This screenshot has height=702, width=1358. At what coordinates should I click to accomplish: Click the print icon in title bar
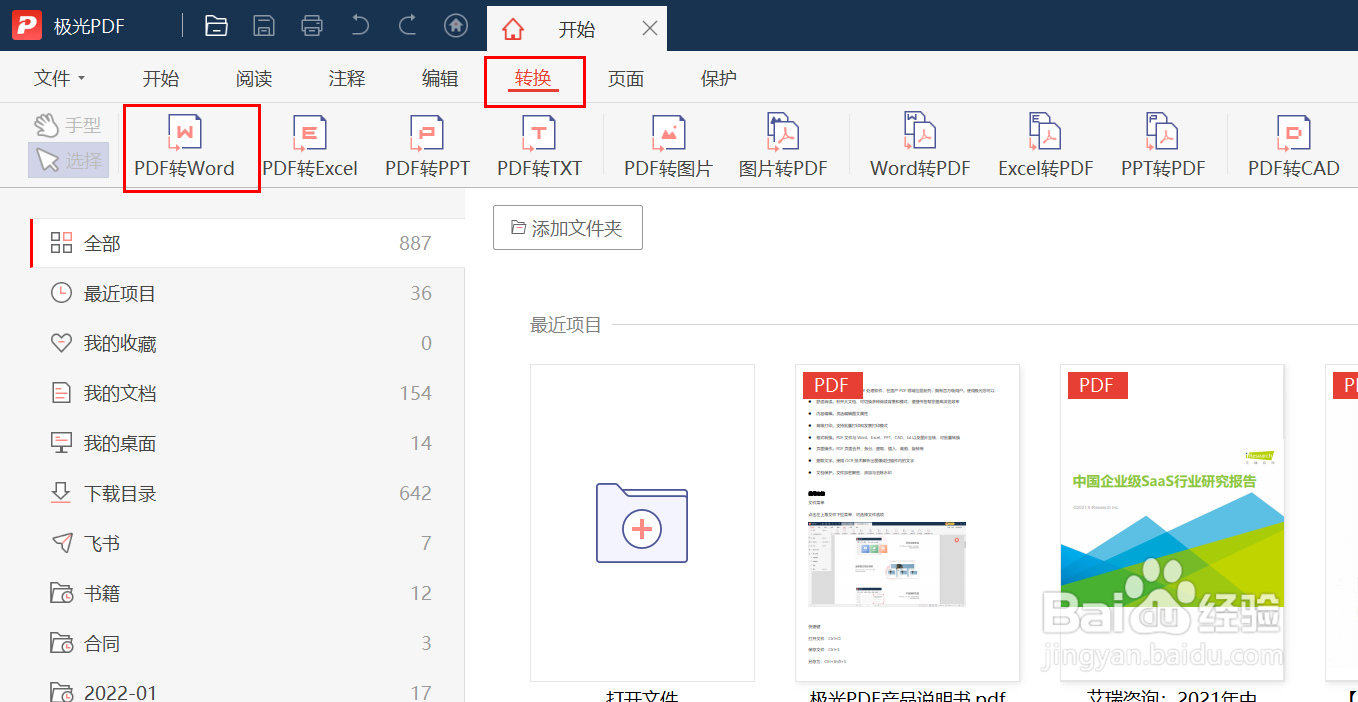(311, 26)
